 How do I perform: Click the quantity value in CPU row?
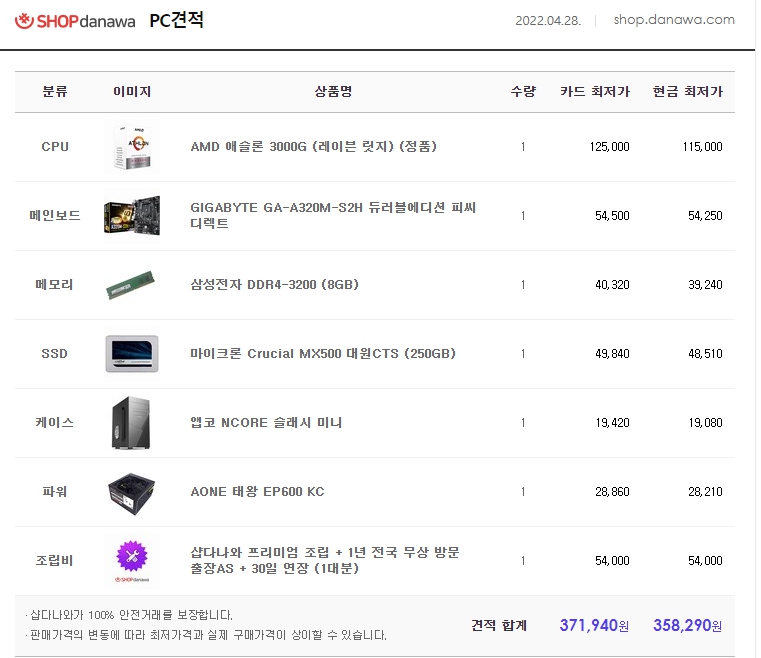click(x=523, y=147)
